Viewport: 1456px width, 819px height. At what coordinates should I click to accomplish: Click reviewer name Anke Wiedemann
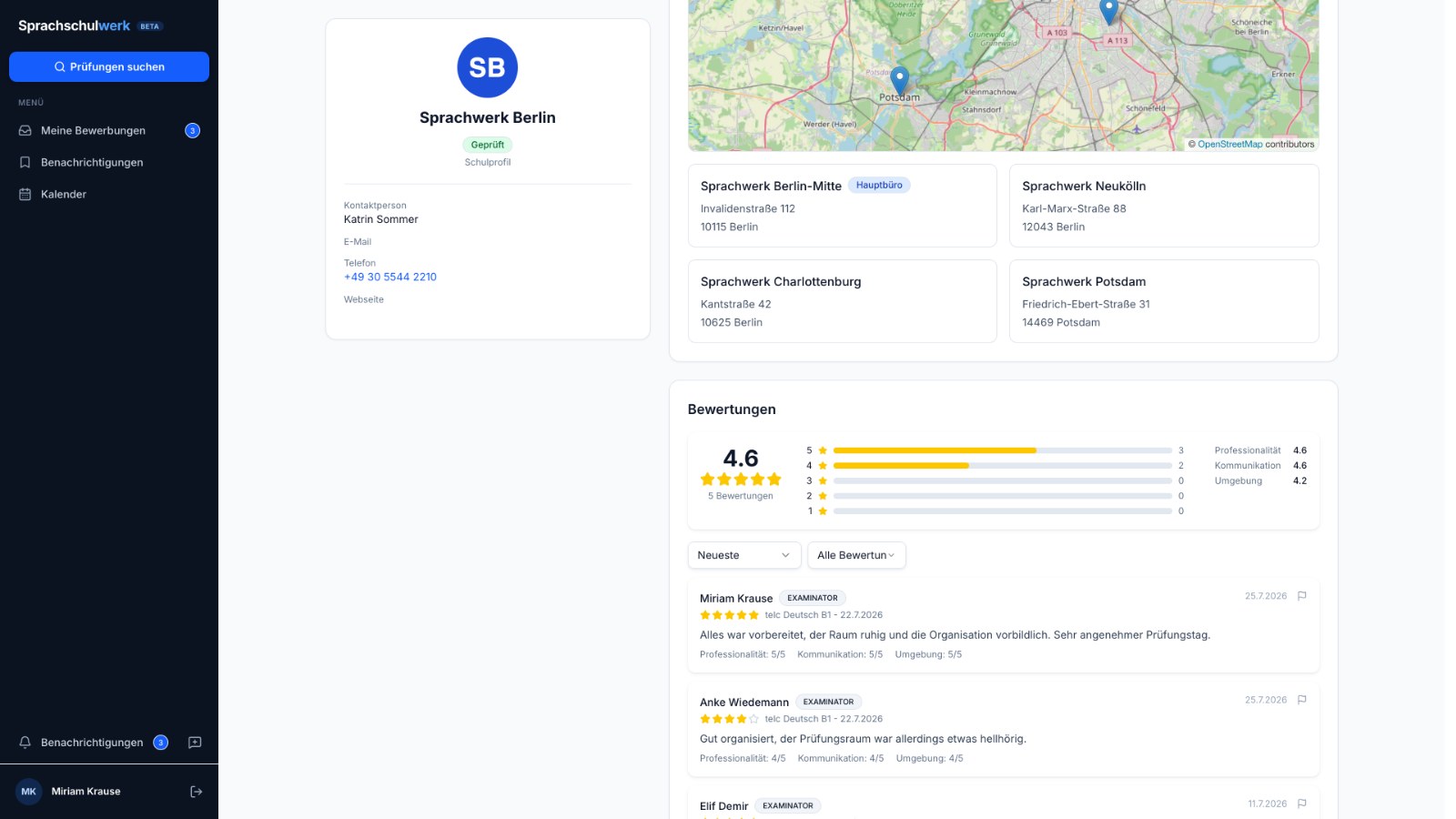744,702
